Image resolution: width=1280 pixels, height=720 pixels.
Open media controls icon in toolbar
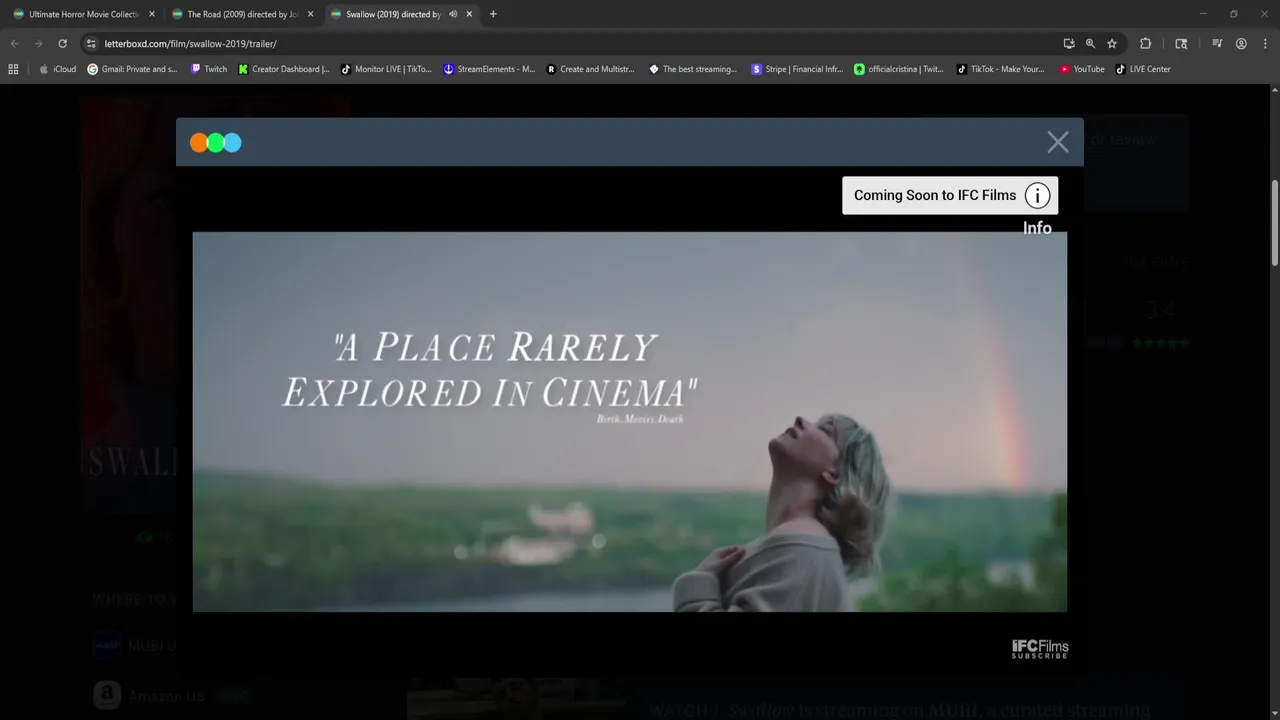tap(1217, 44)
